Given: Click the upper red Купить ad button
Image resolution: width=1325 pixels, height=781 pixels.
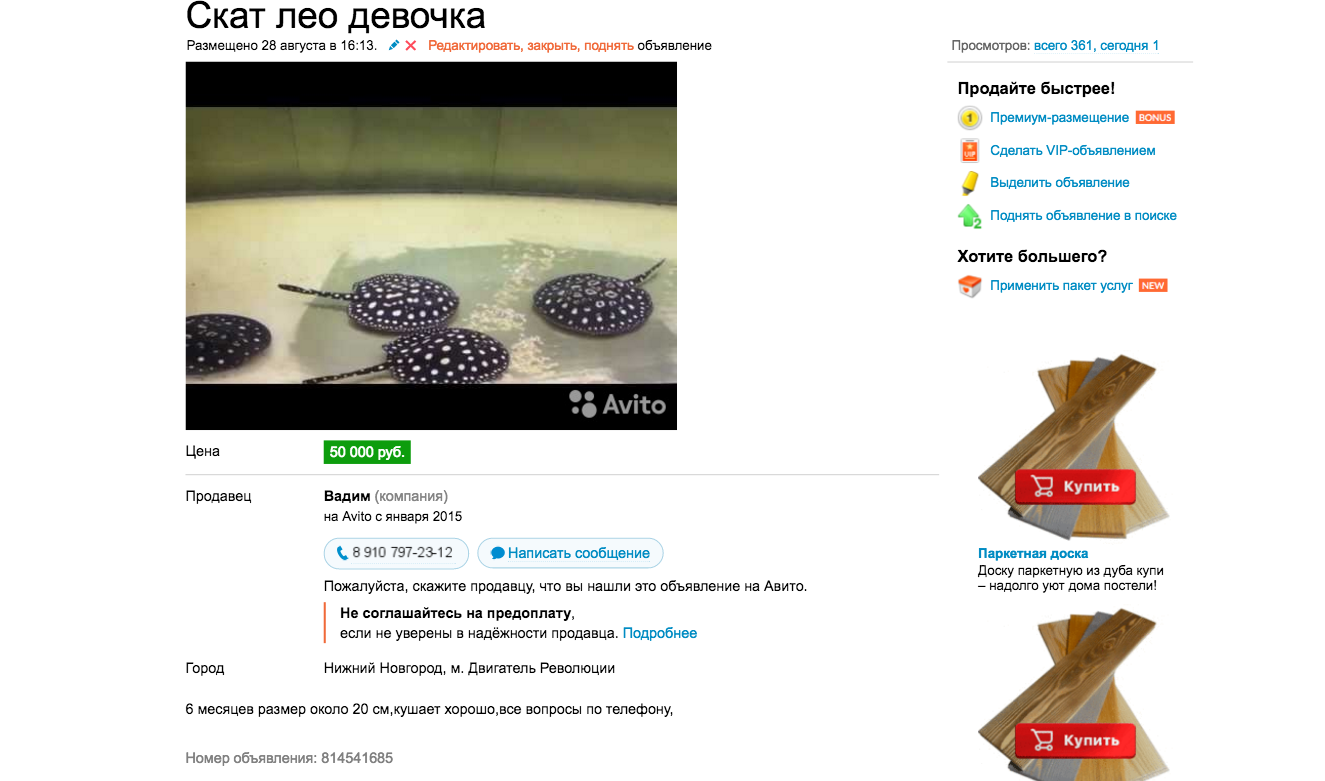Looking at the screenshot, I should (x=1075, y=487).
